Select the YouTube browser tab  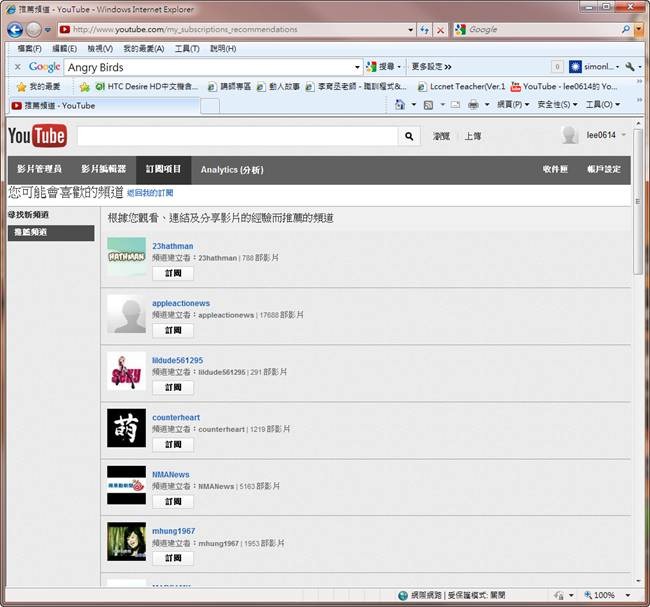104,105
